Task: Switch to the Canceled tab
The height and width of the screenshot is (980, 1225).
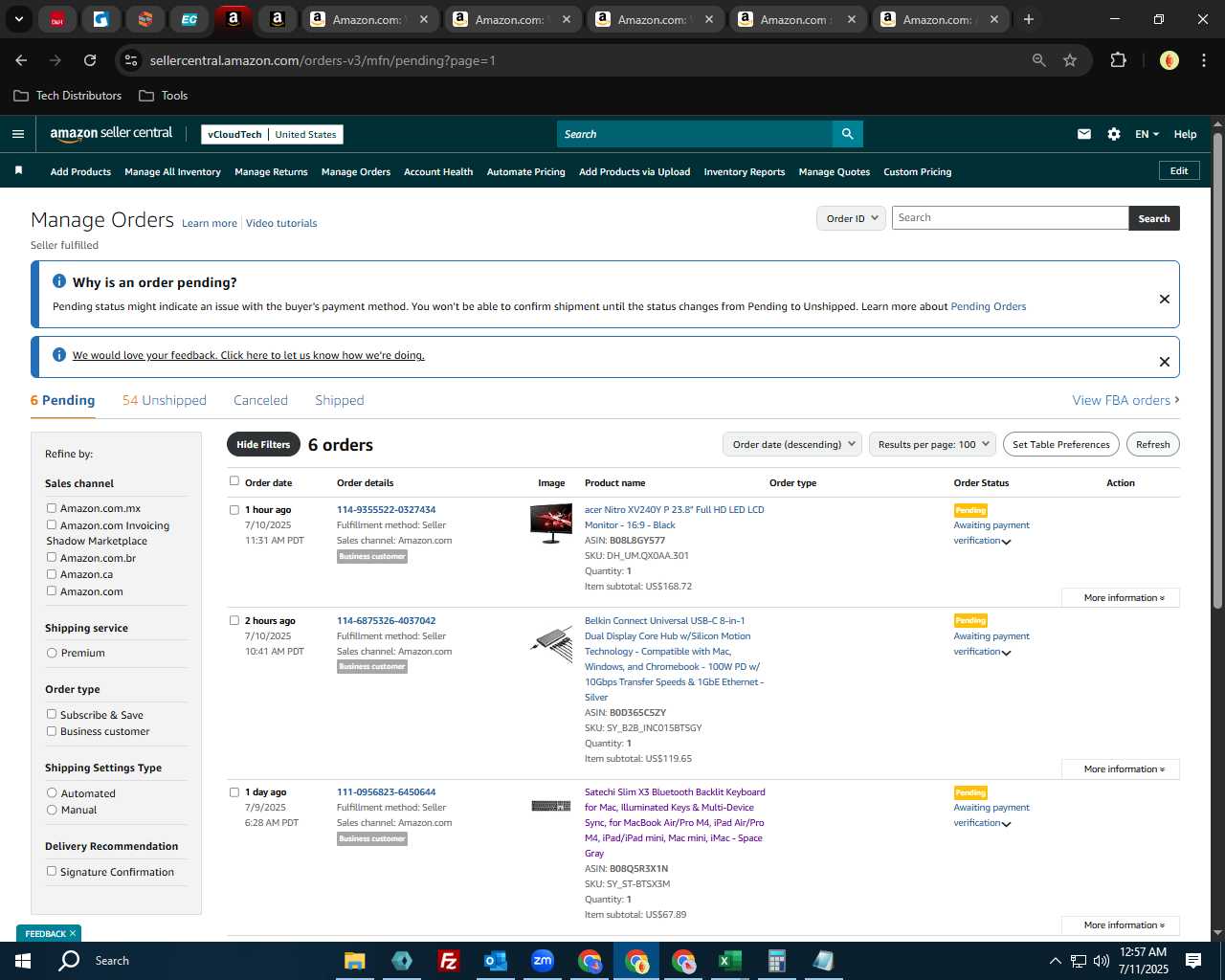Action: [x=260, y=400]
